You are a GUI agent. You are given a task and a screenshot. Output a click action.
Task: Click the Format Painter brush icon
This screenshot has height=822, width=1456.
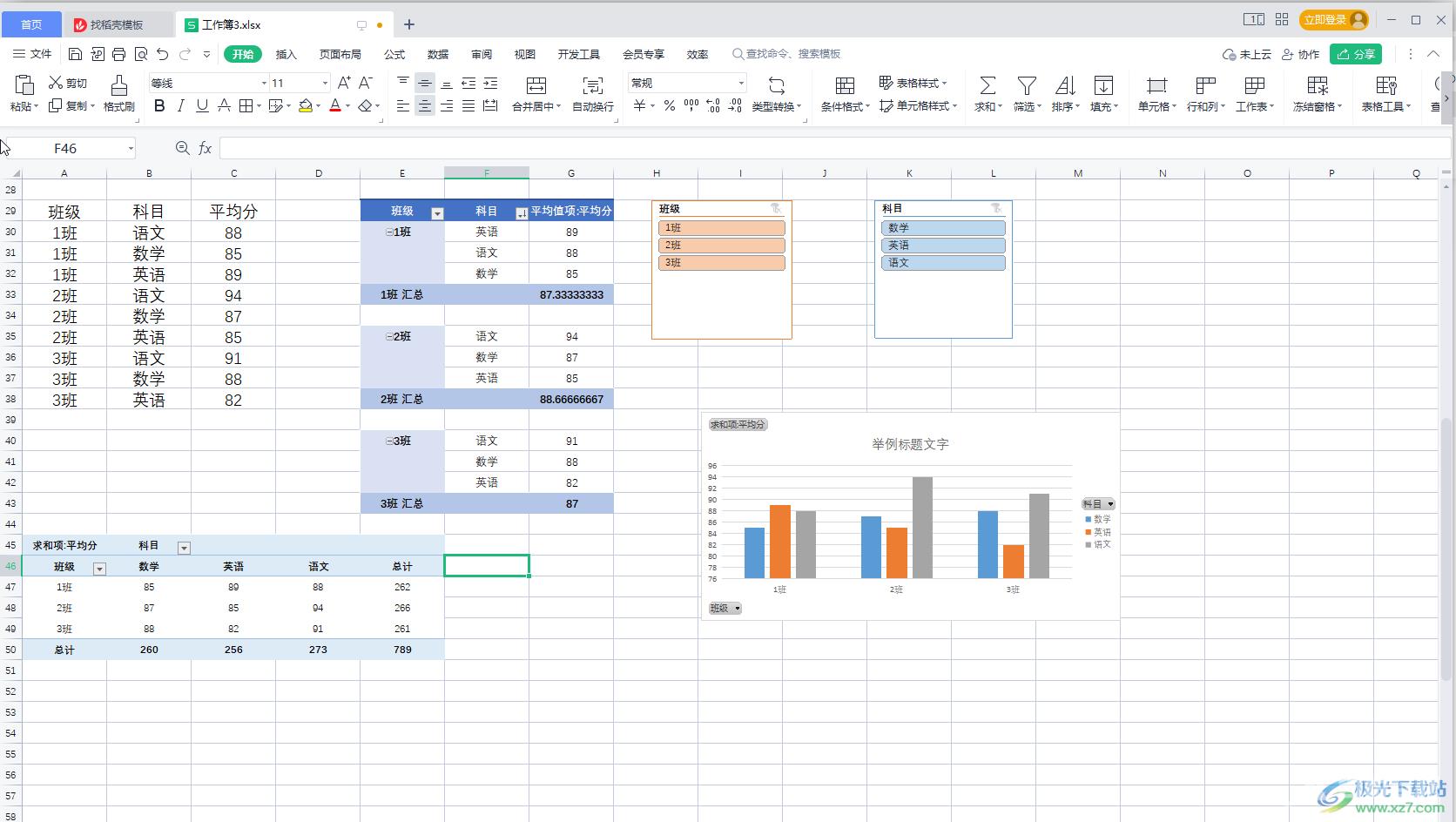119,84
